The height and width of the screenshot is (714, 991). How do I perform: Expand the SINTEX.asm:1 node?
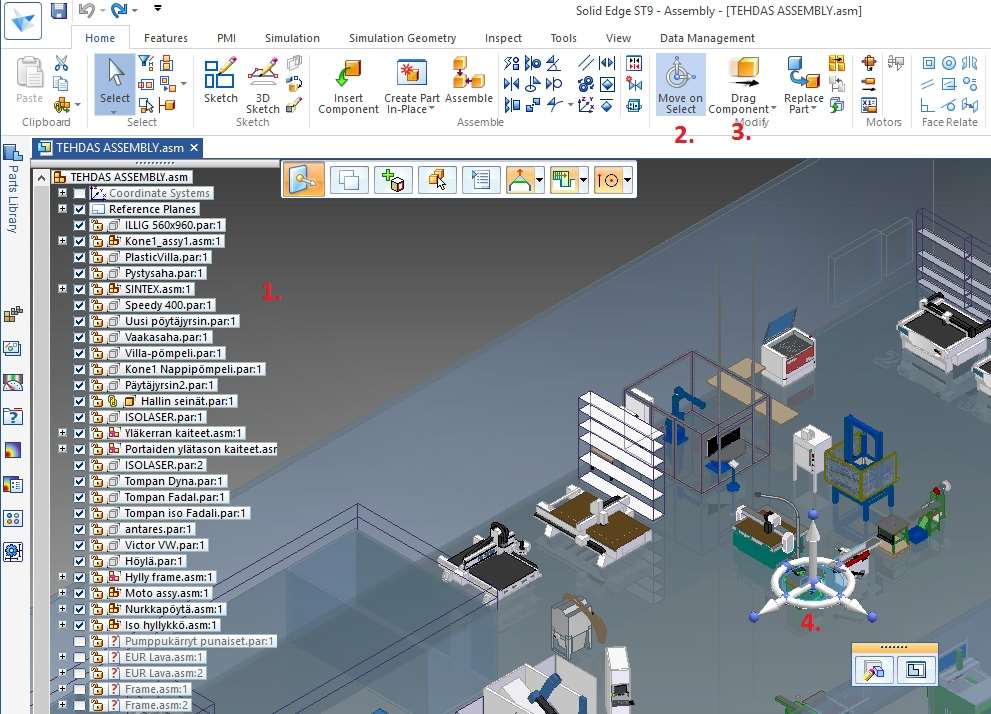click(62, 289)
